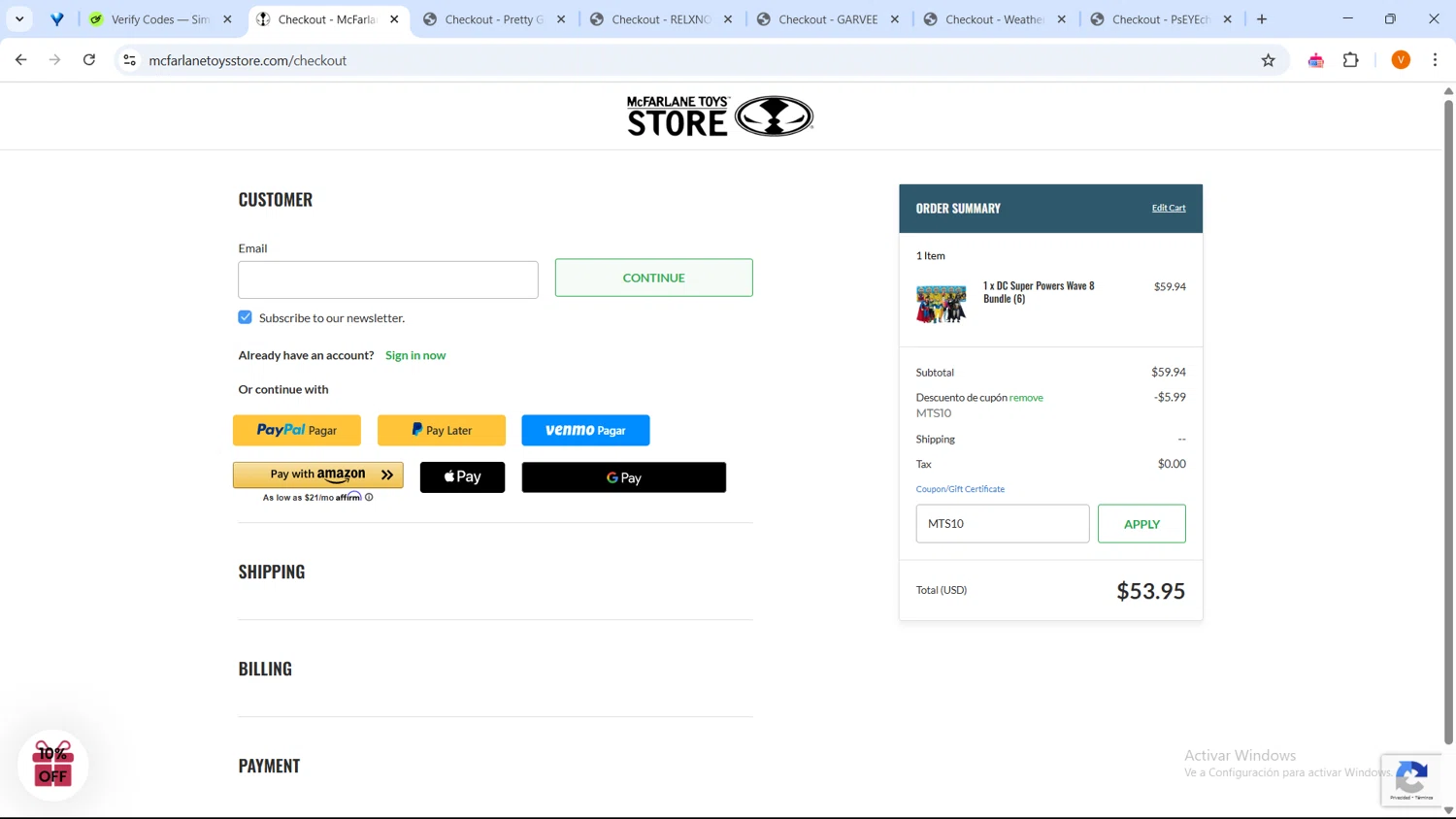1456x819 pixels.
Task: Click the CONTINUE button
Action: [x=653, y=278]
